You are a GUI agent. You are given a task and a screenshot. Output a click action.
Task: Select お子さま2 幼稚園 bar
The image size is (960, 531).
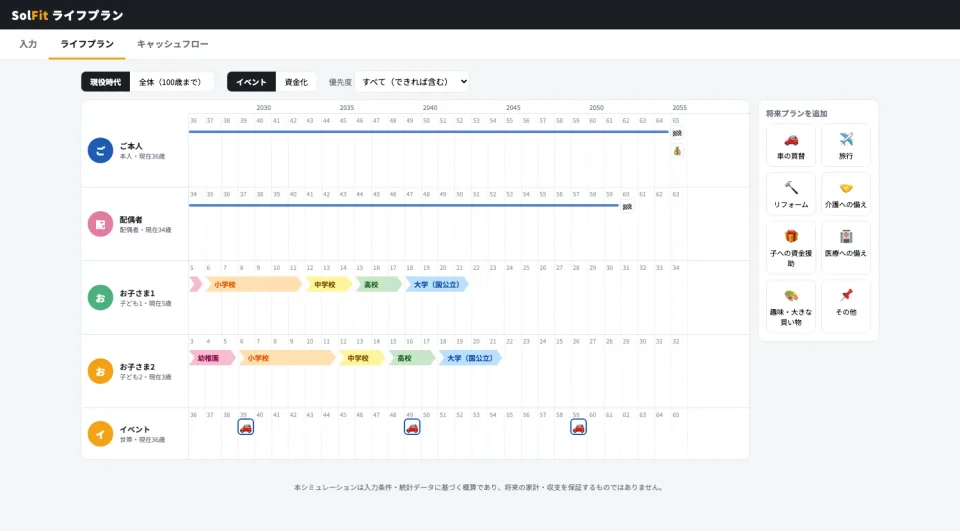pyautogui.click(x=212, y=358)
